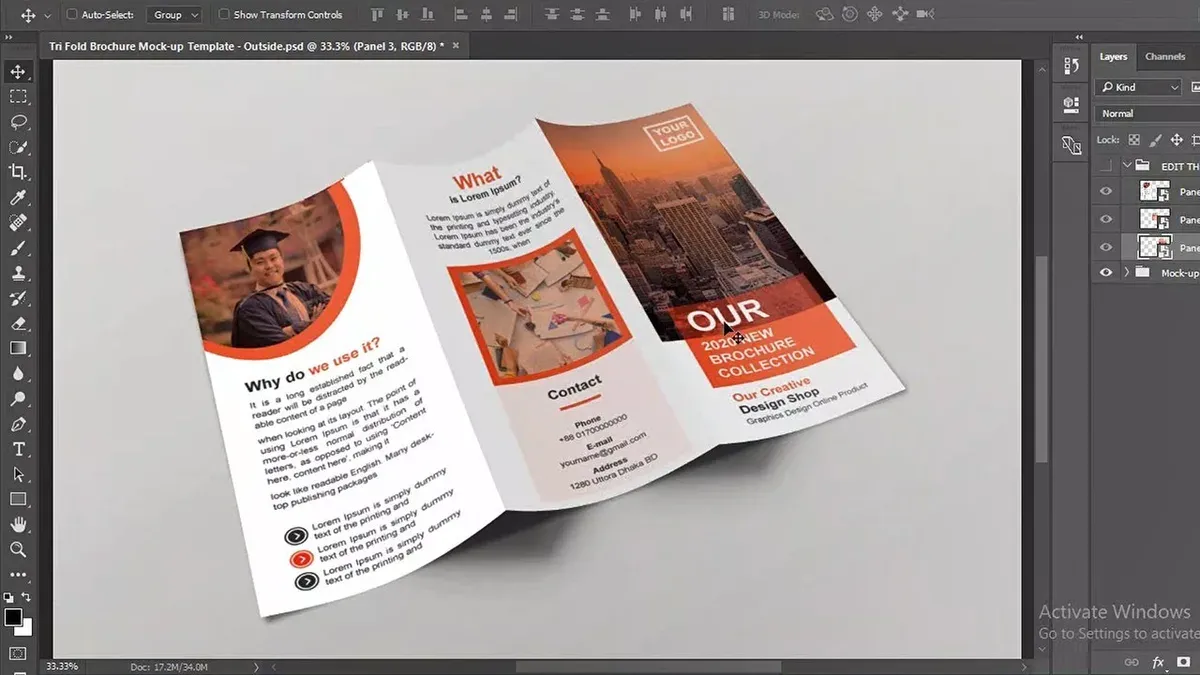Hide the topmost Panel layer eye
The image size is (1200, 675).
(1106, 192)
